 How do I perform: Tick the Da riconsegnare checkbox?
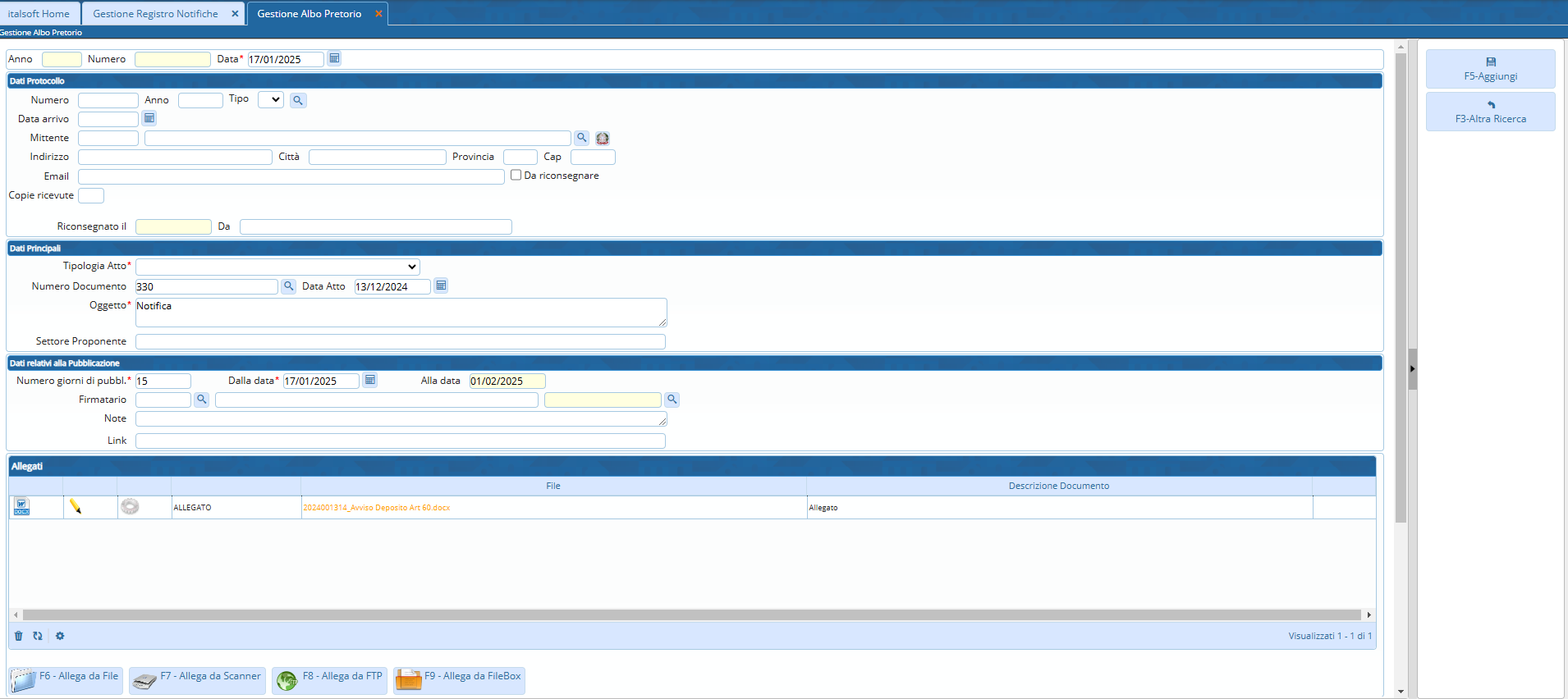(x=516, y=175)
